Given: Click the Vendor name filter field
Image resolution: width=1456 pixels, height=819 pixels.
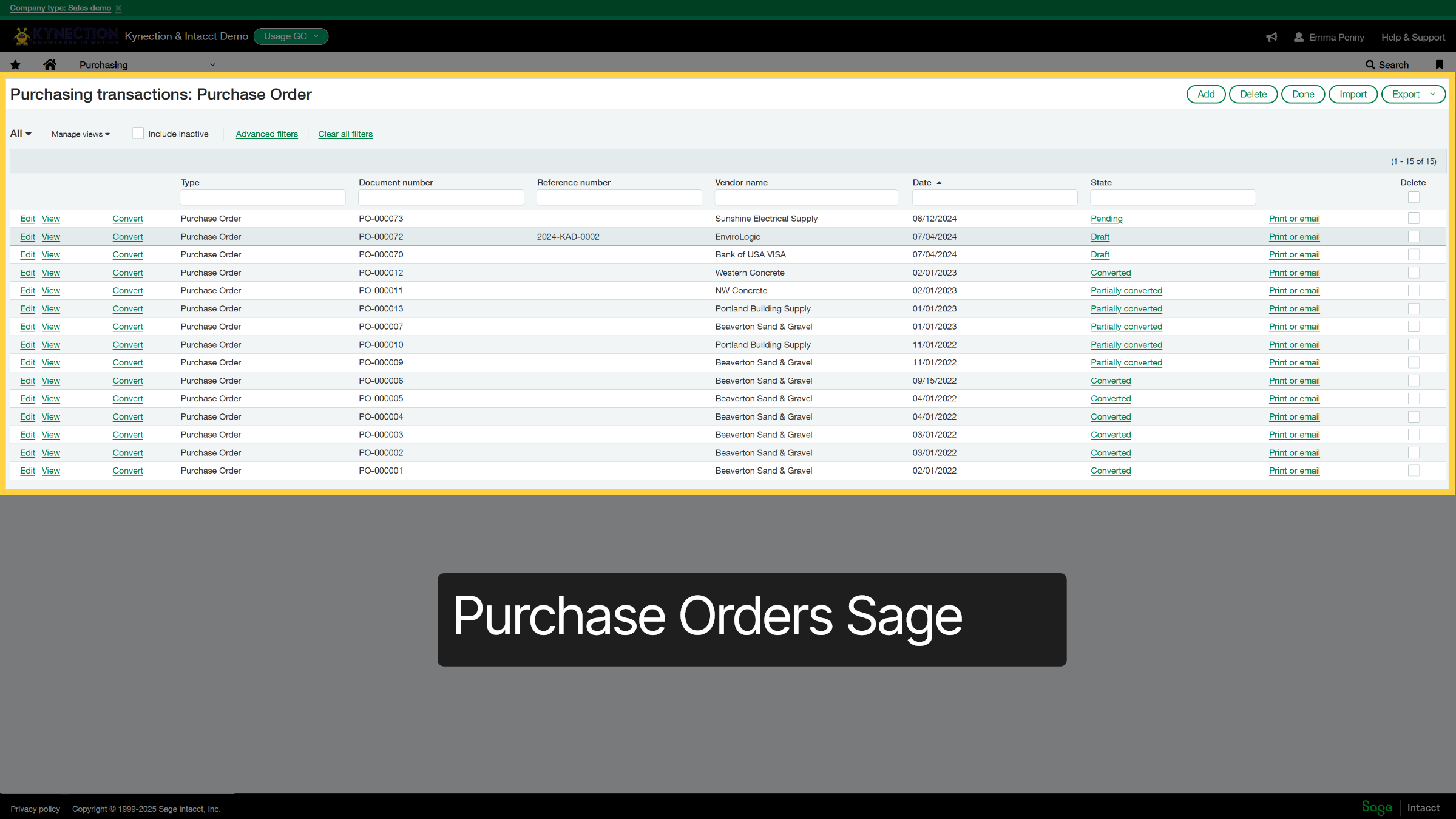Looking at the screenshot, I should [x=806, y=197].
